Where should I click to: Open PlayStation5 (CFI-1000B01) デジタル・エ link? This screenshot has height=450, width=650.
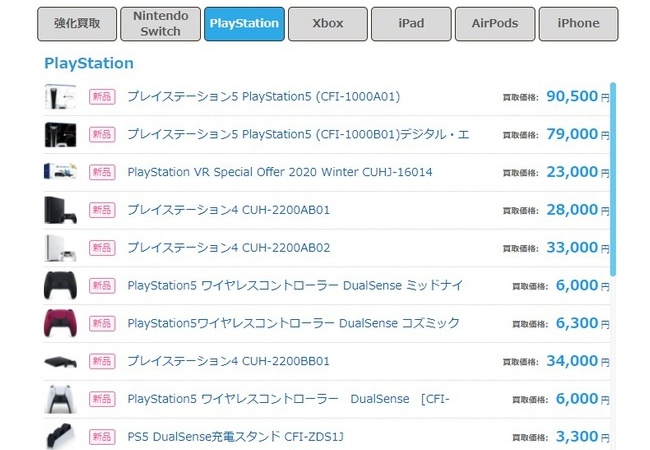298,135
